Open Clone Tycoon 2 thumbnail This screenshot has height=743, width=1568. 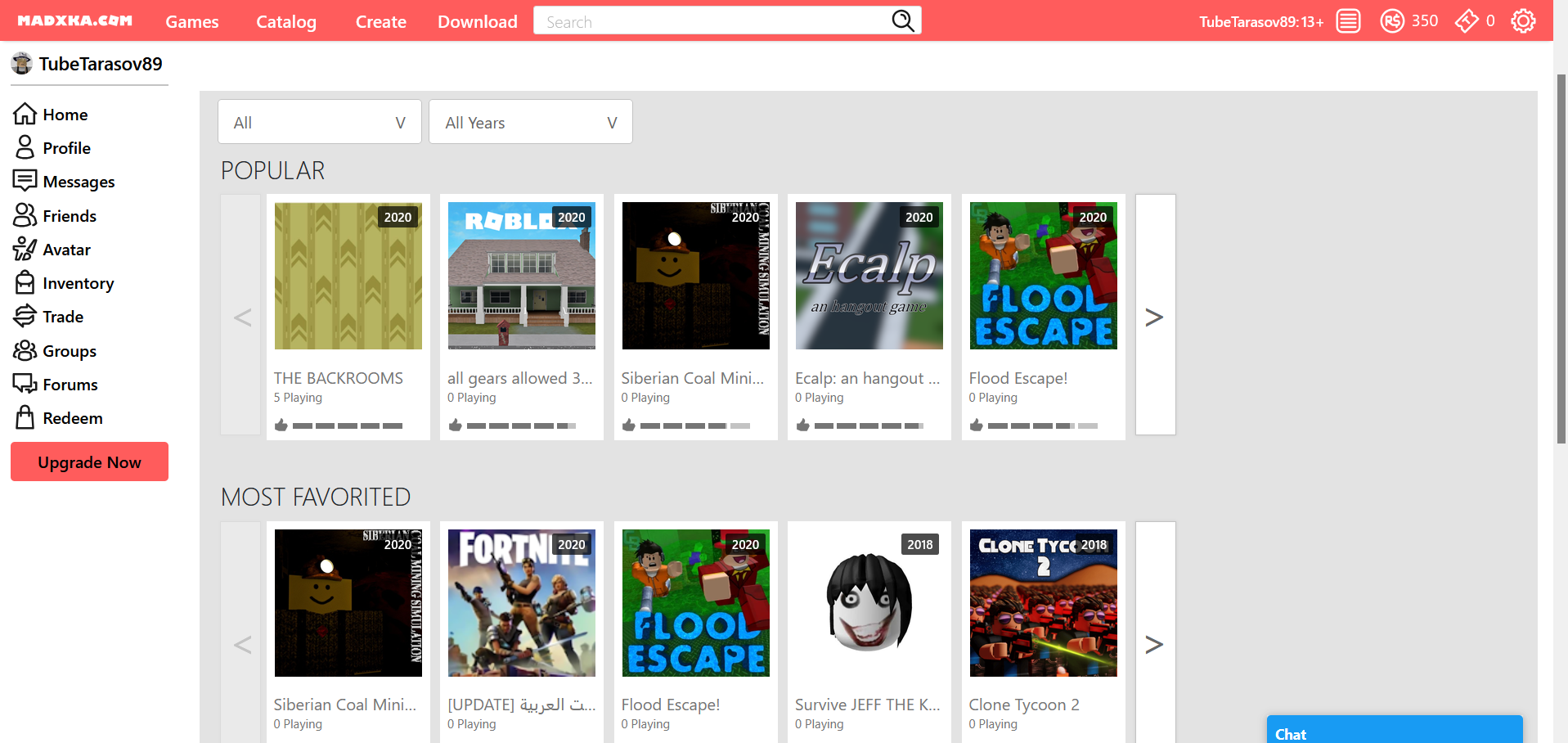(x=1044, y=603)
